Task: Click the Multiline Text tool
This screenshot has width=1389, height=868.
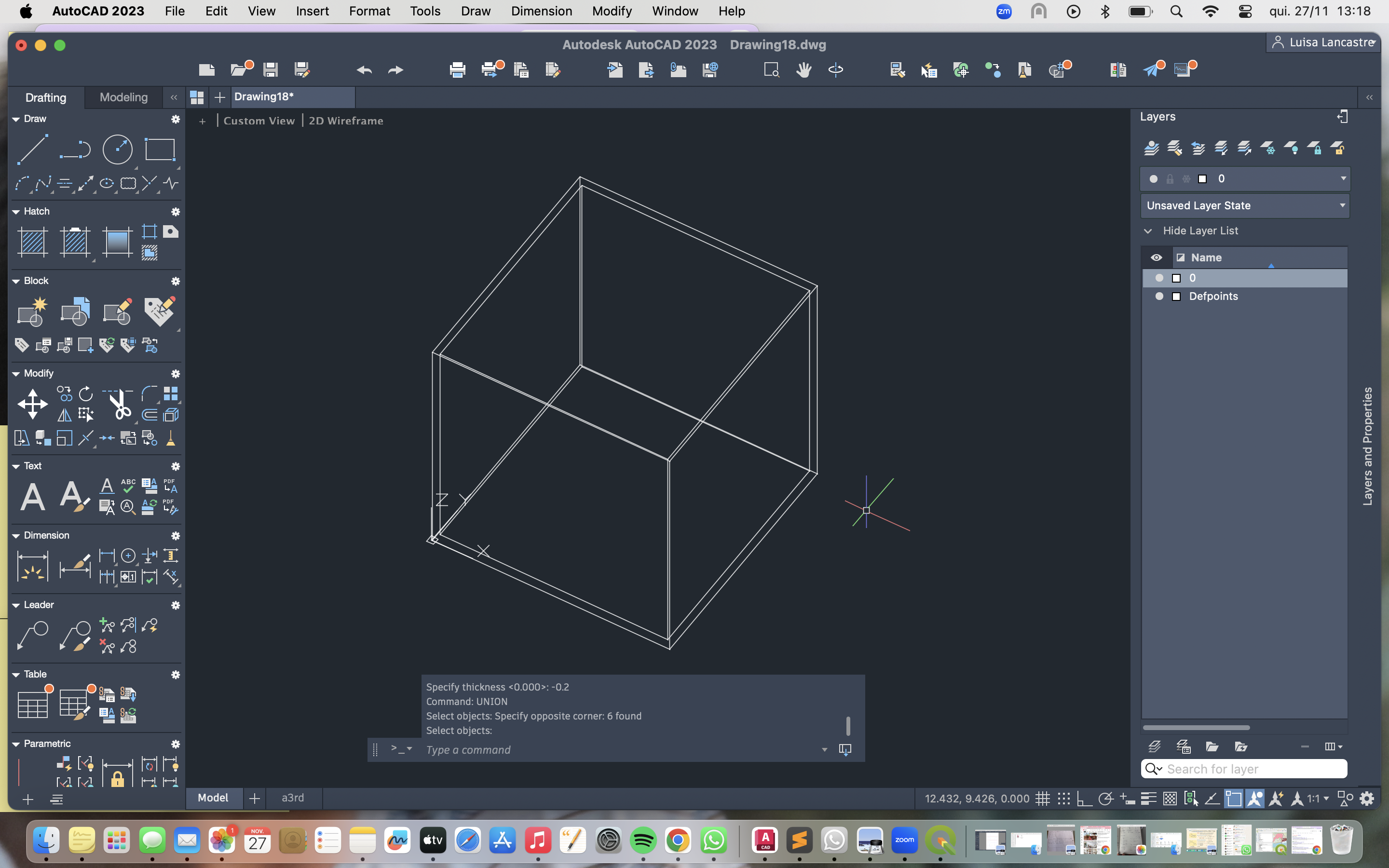Action: [33, 496]
